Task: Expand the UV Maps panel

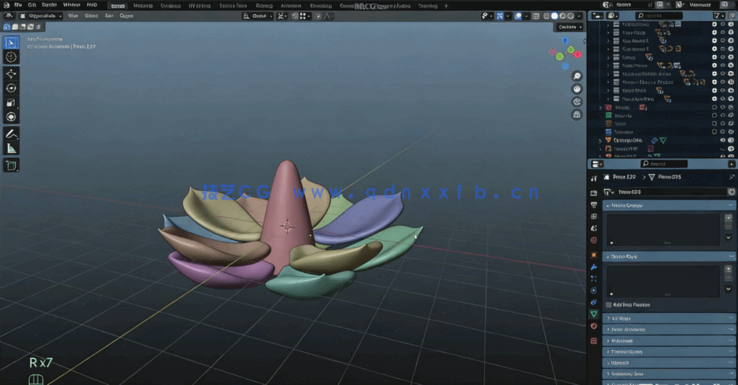Action: pos(668,319)
